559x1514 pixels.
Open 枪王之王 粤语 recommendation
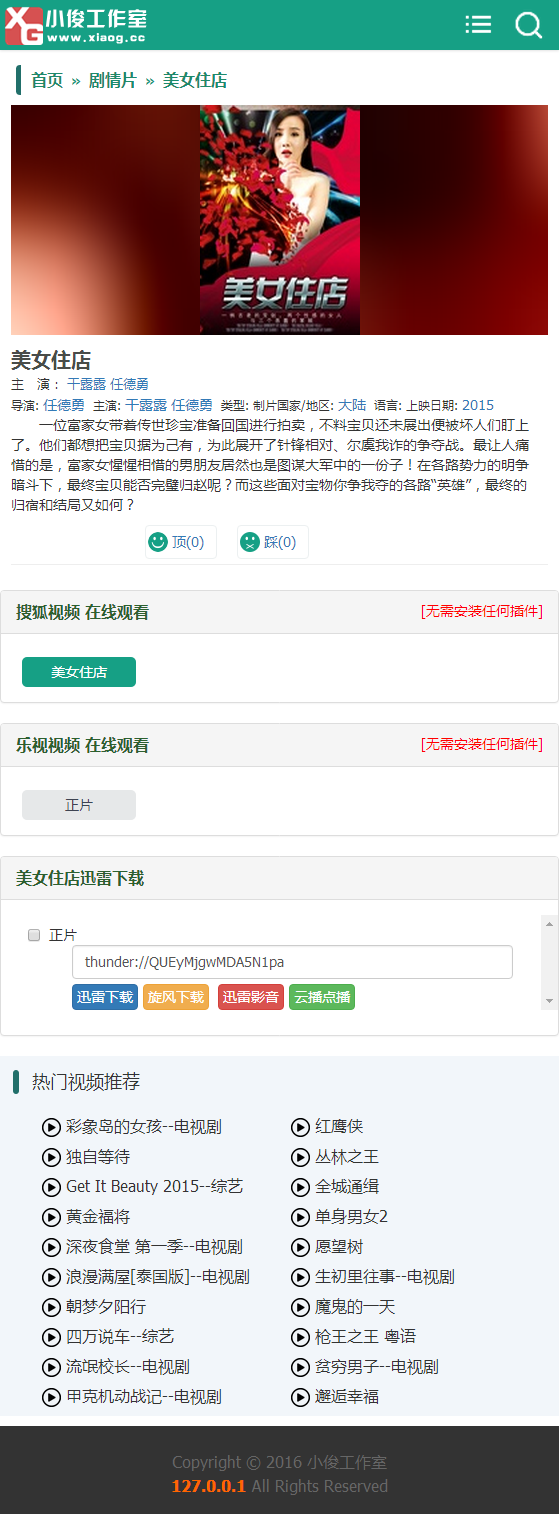365,1337
